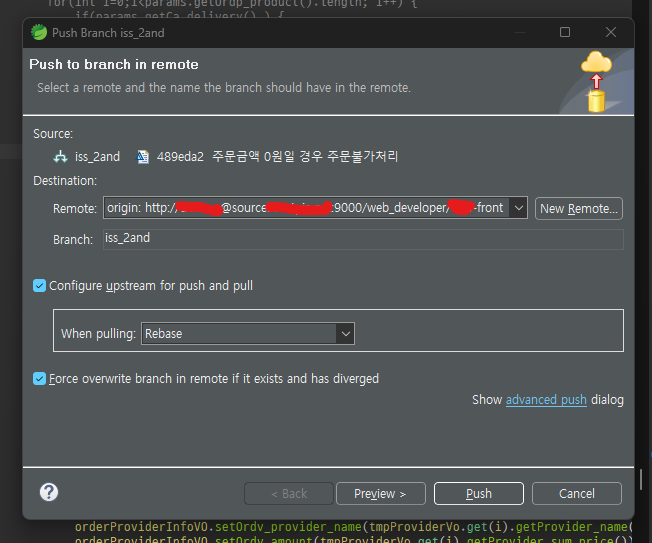
Task: Click the source branch name iss_2and
Action: tap(97, 157)
